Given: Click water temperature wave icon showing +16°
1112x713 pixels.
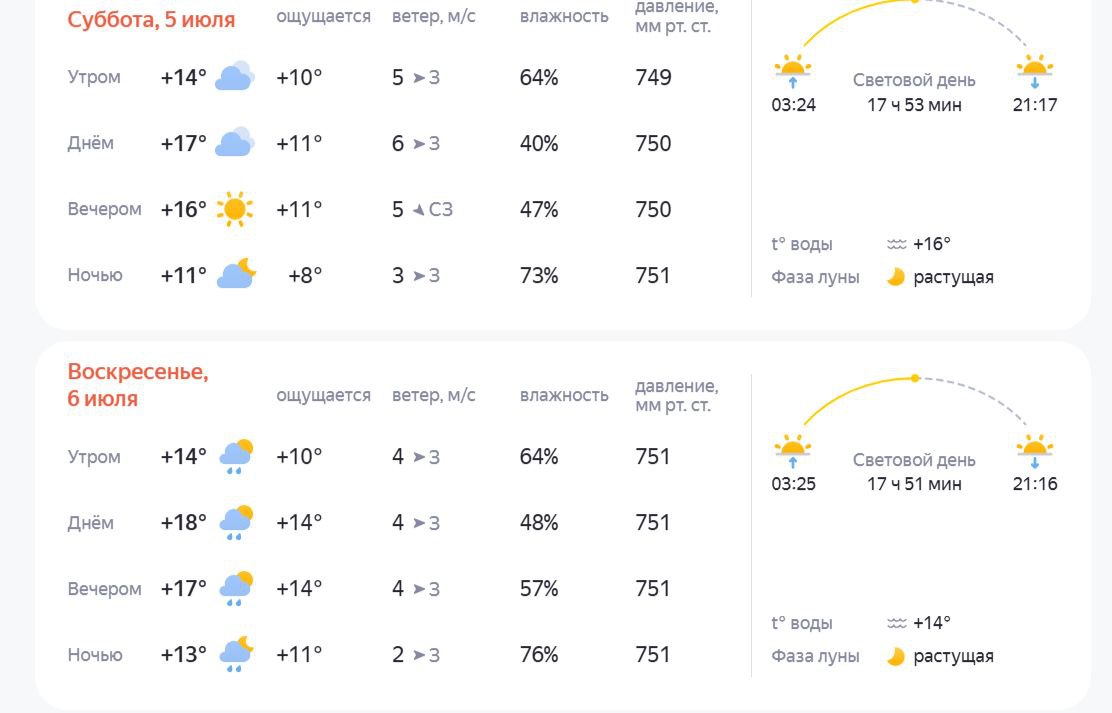Looking at the screenshot, I should [896, 244].
